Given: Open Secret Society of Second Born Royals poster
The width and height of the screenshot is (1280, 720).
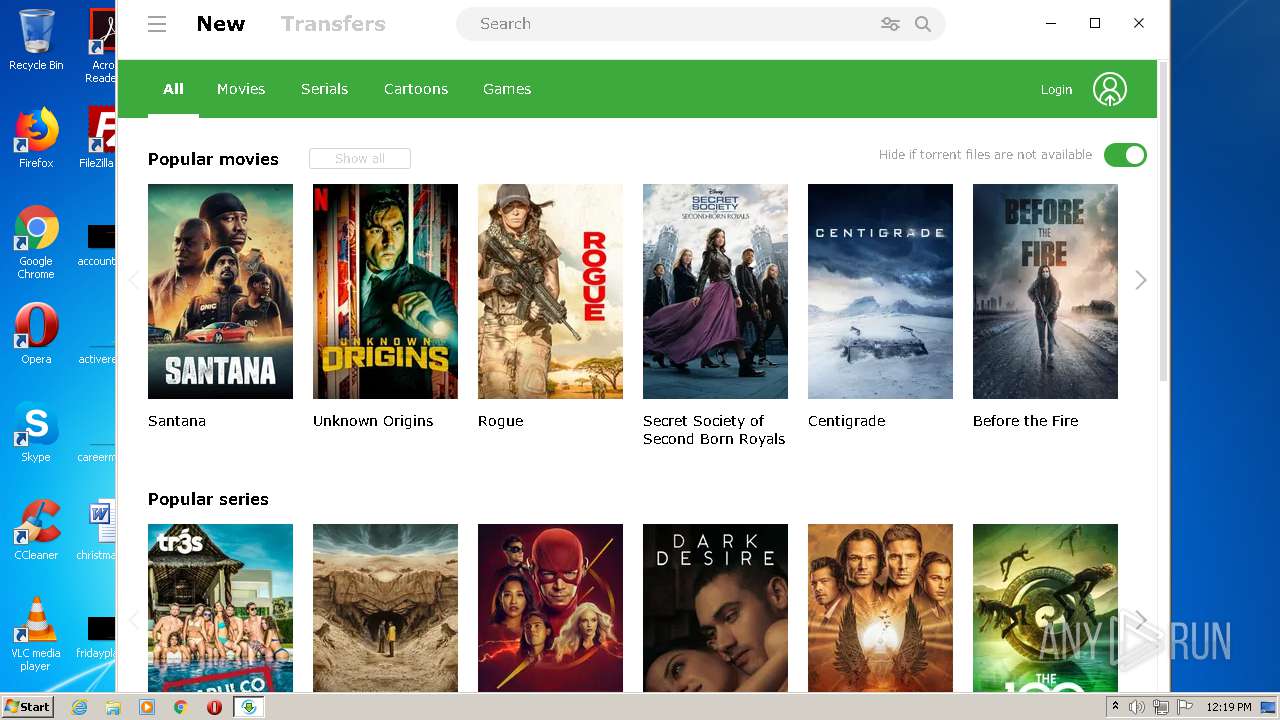Looking at the screenshot, I should click(x=715, y=291).
